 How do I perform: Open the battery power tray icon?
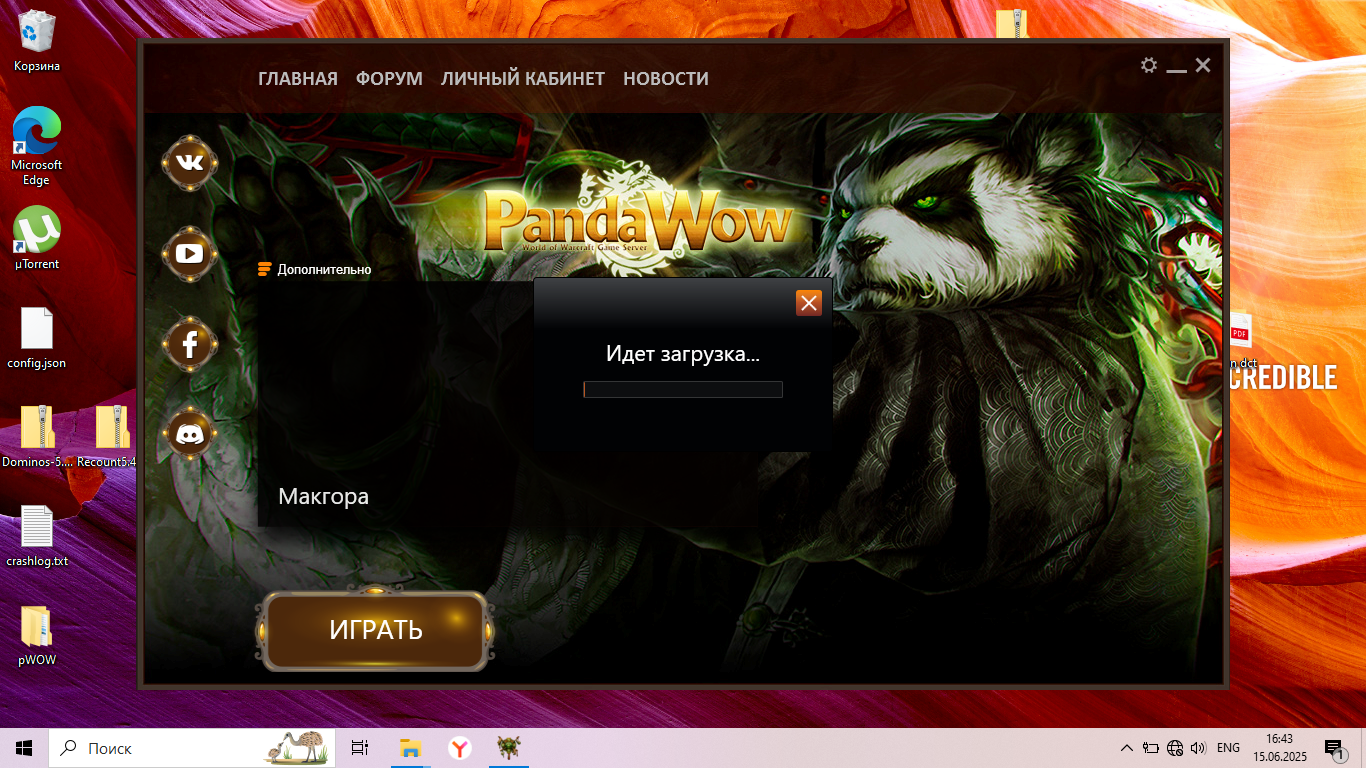point(1151,748)
